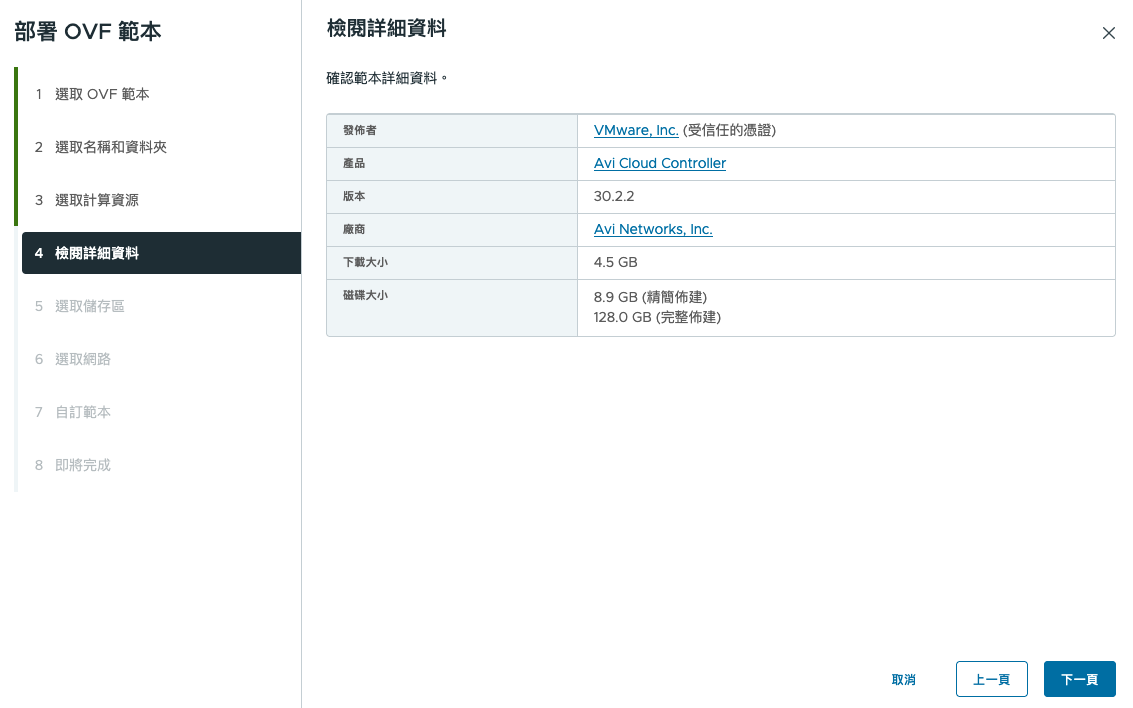Image resolution: width=1133 pixels, height=708 pixels.
Task: Click the 版本 row label
Action: click(x=354, y=197)
